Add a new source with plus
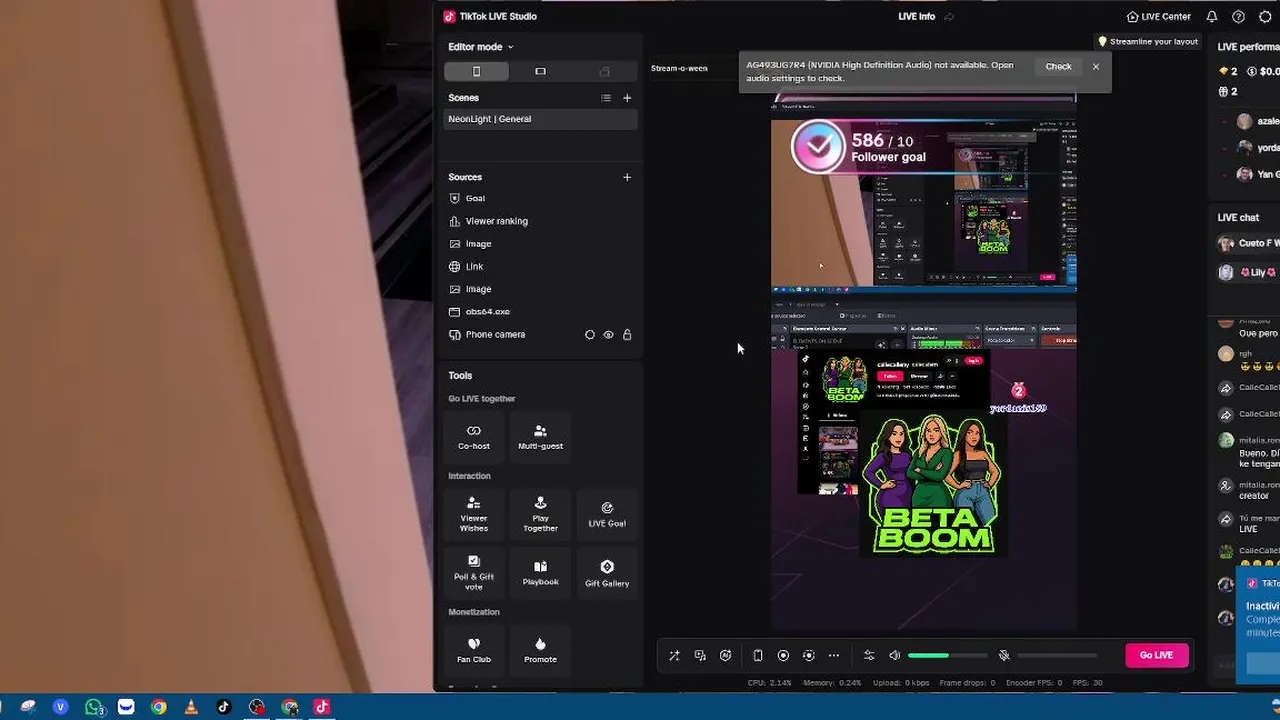Viewport: 1280px width, 720px height. pyautogui.click(x=627, y=177)
